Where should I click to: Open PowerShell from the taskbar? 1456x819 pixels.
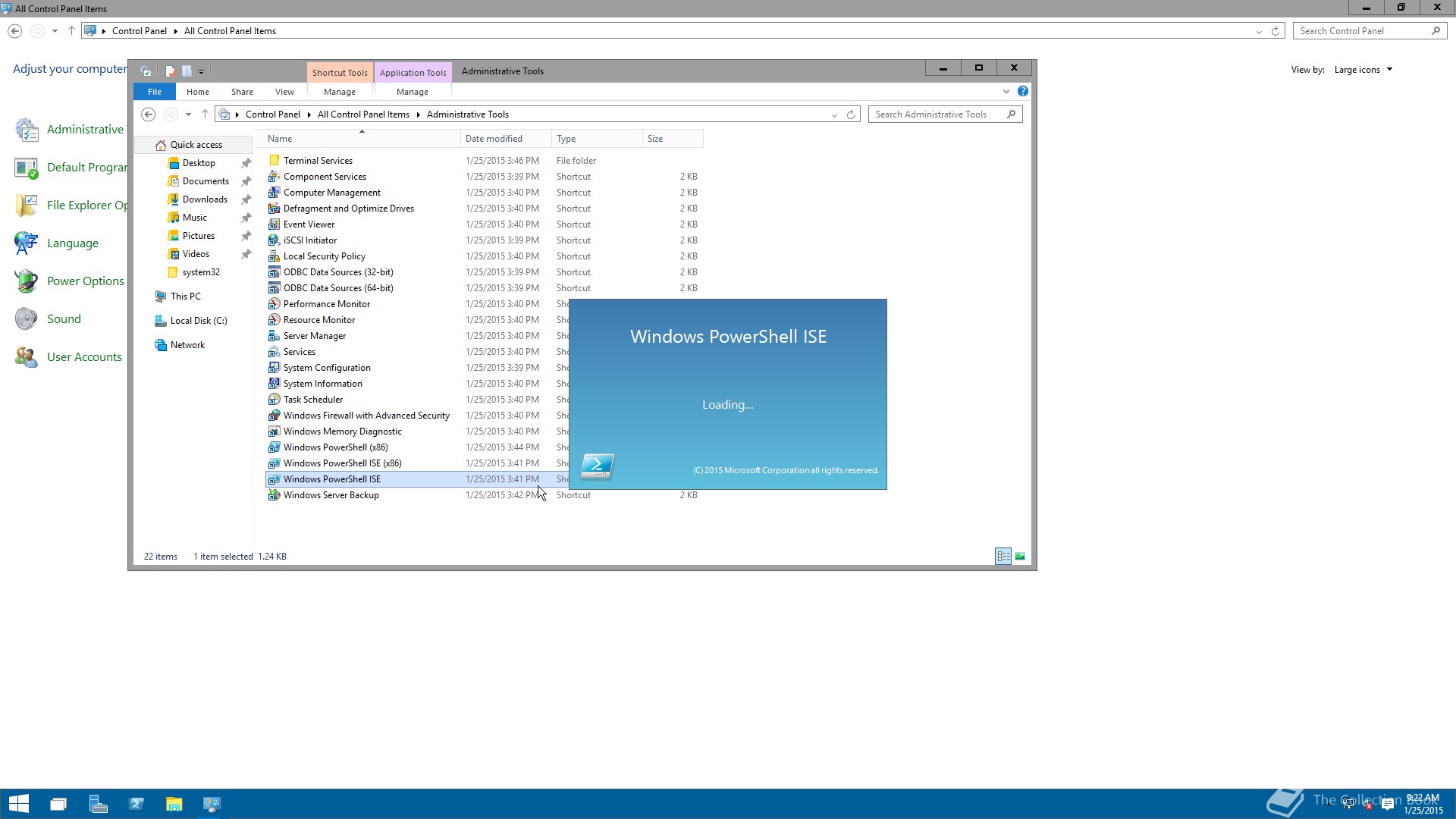[x=136, y=804]
